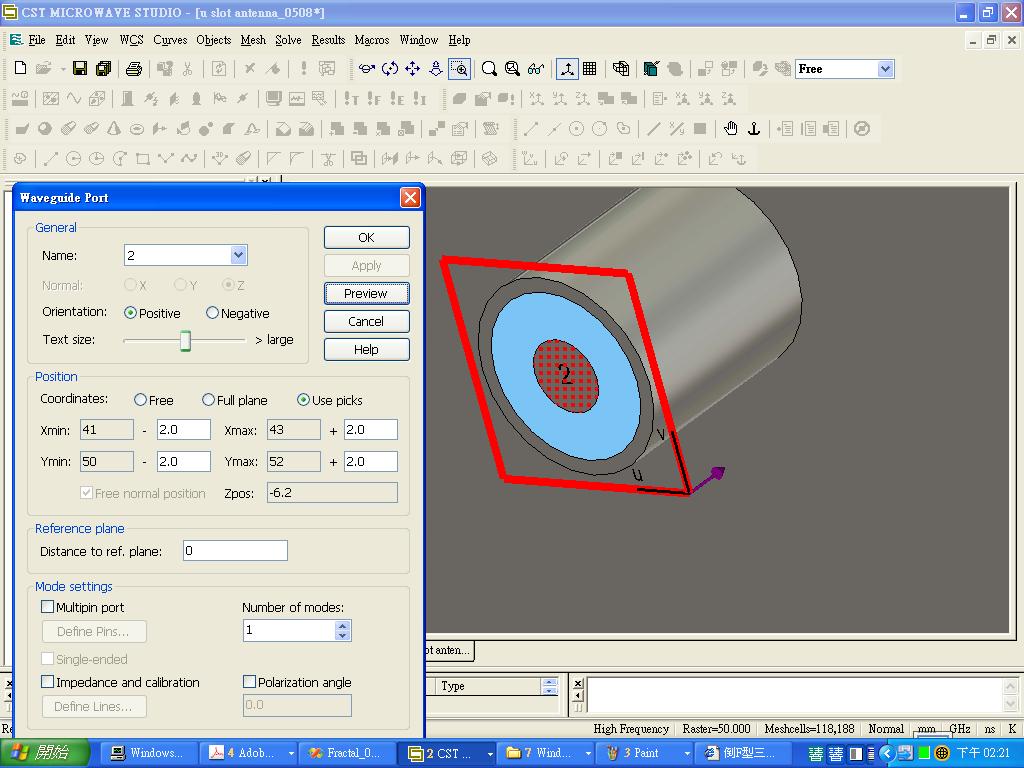Choose Use picks coordinates option
The image size is (1024, 768).
click(x=303, y=400)
